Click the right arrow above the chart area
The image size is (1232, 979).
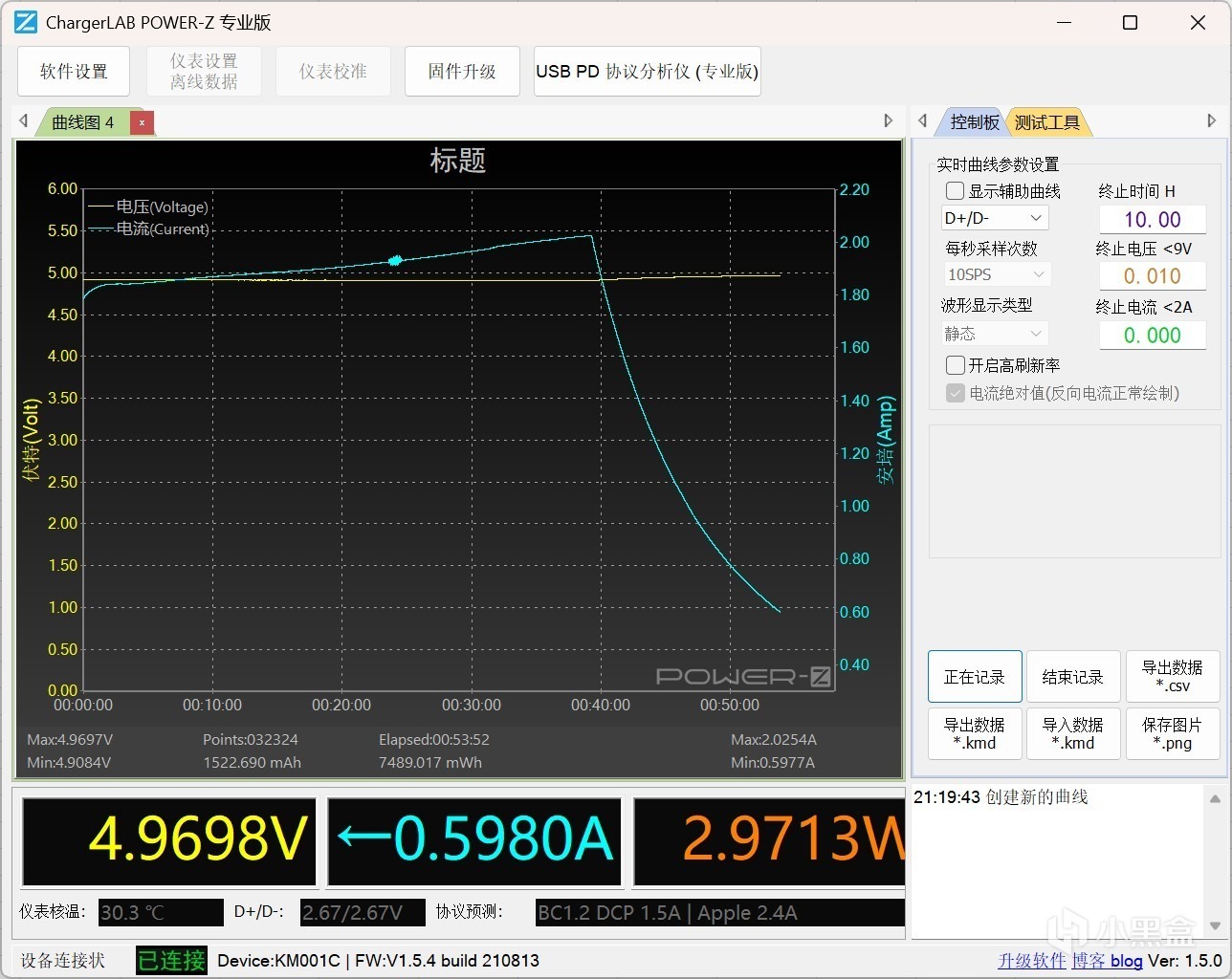[x=888, y=120]
